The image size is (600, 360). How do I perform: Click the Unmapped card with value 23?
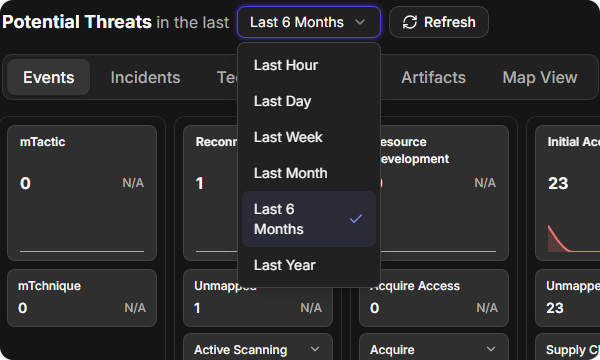pyautogui.click(x=567, y=298)
